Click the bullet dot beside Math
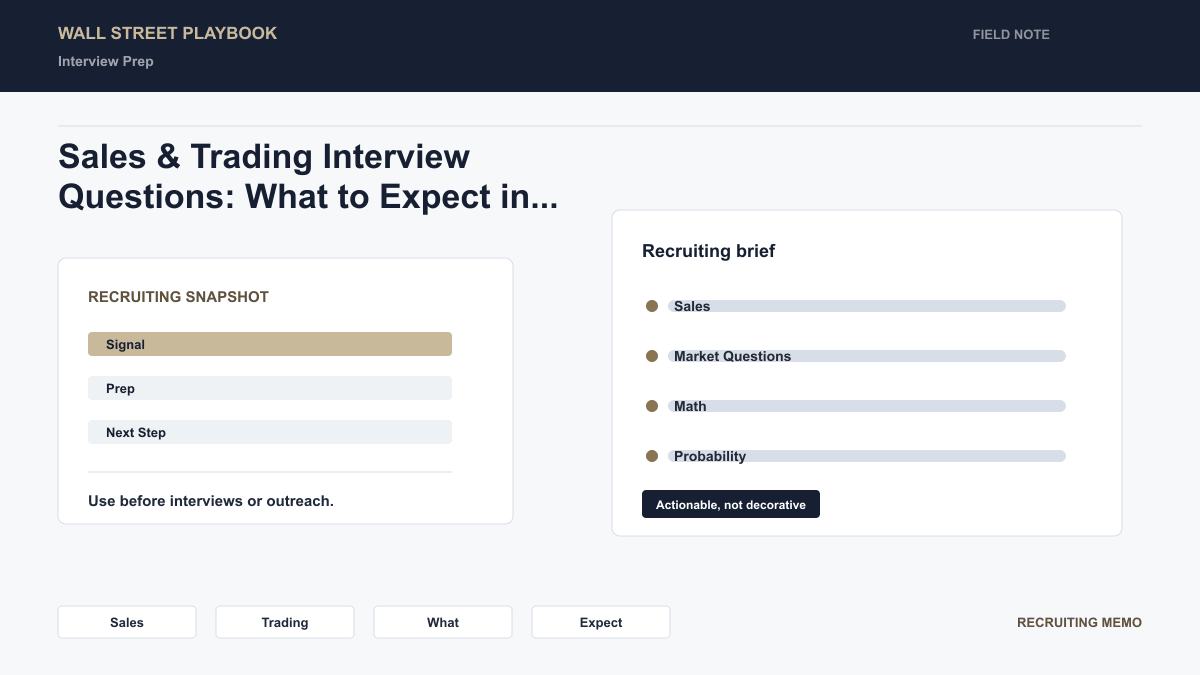Image resolution: width=1200 pixels, height=675 pixels. [x=652, y=406]
